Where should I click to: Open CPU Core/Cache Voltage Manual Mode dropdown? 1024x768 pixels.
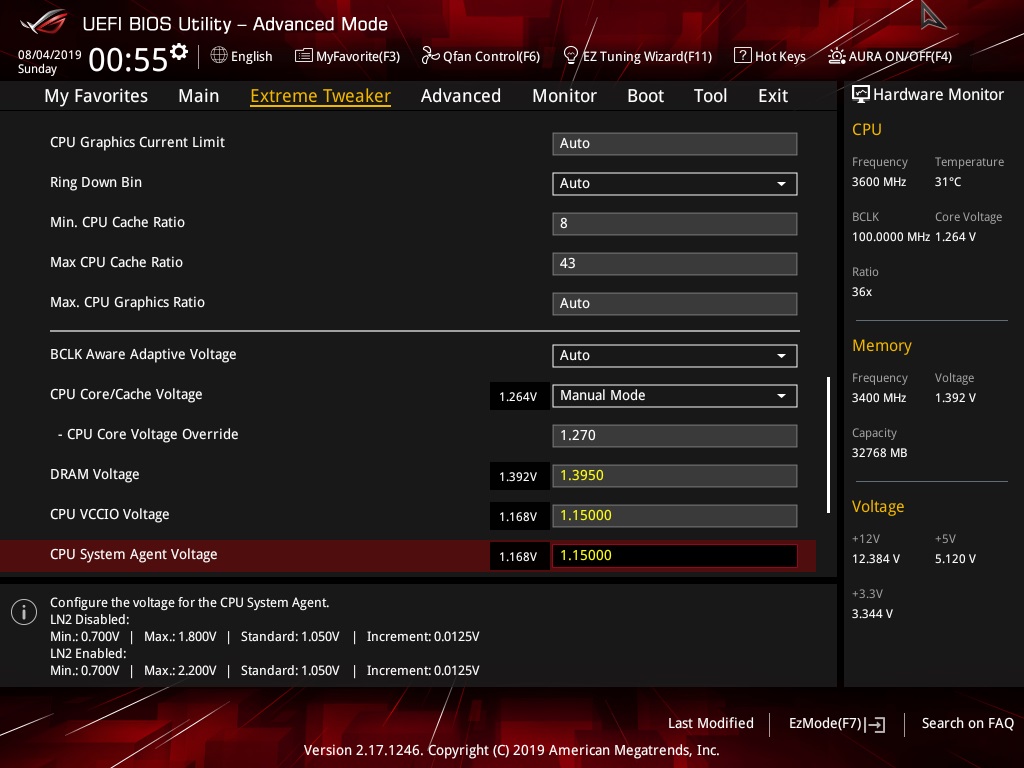[675, 396]
